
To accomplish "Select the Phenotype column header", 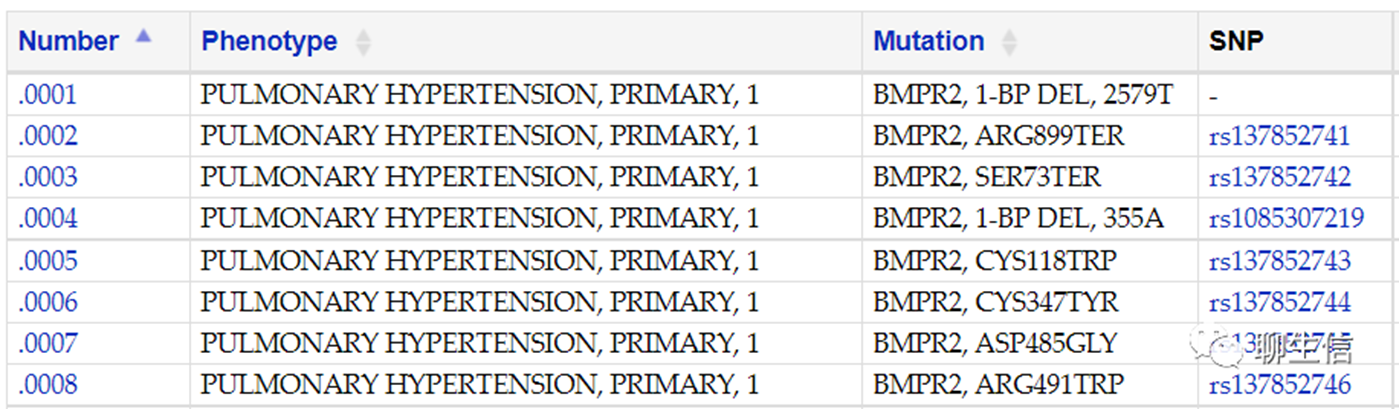I will 269,42.
